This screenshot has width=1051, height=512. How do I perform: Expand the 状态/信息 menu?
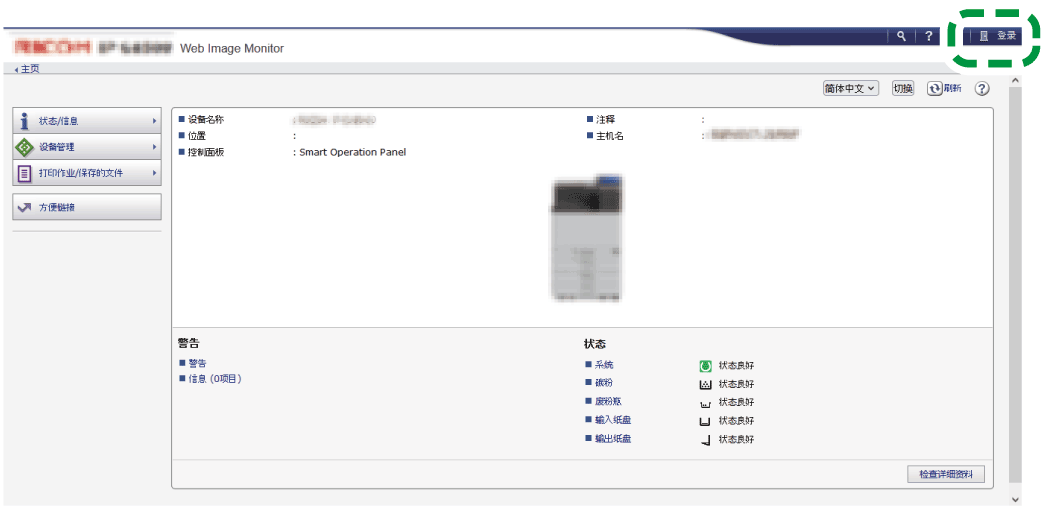tap(87, 121)
